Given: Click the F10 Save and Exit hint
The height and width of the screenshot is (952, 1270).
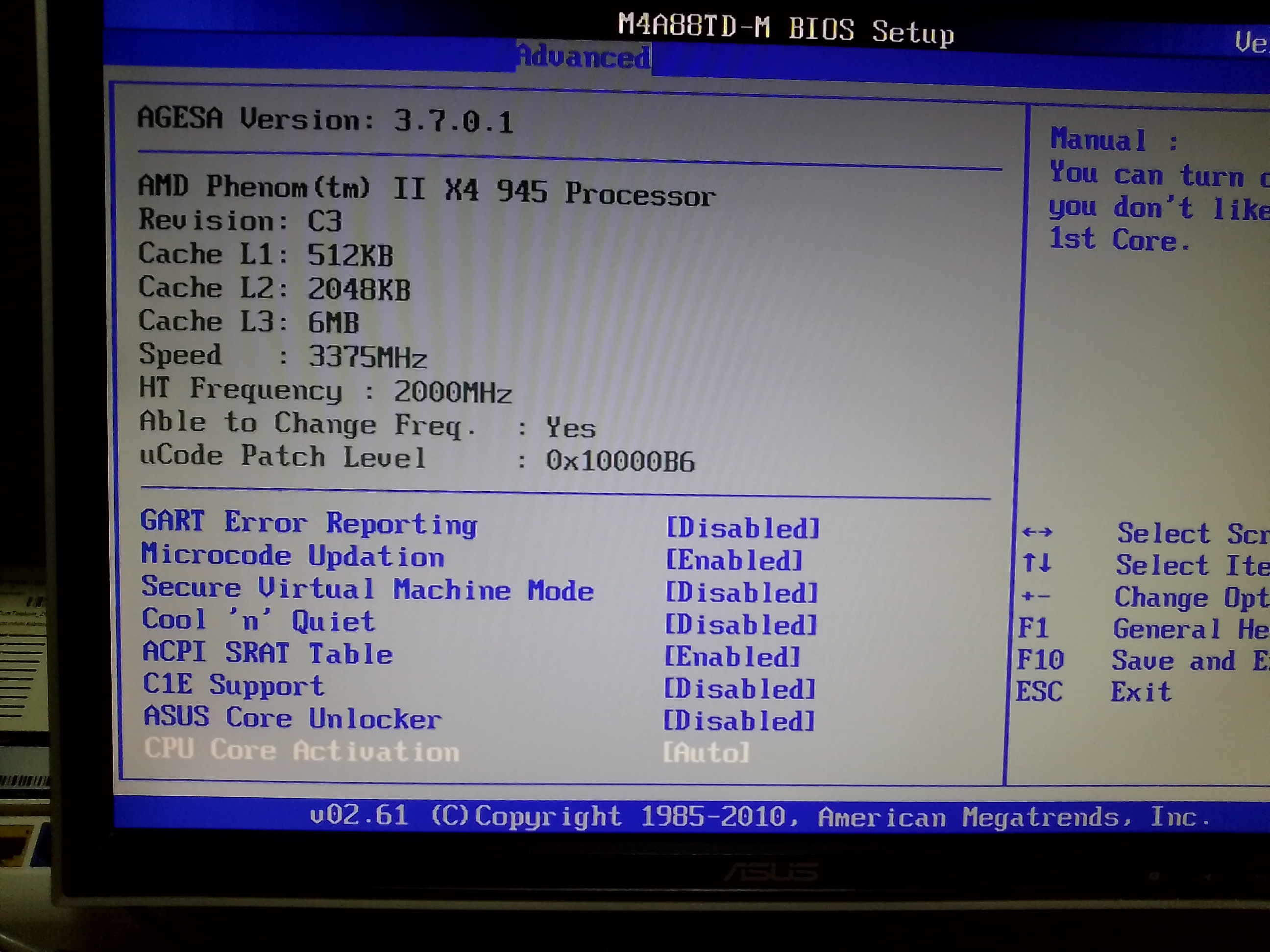Looking at the screenshot, I should click(x=1143, y=660).
